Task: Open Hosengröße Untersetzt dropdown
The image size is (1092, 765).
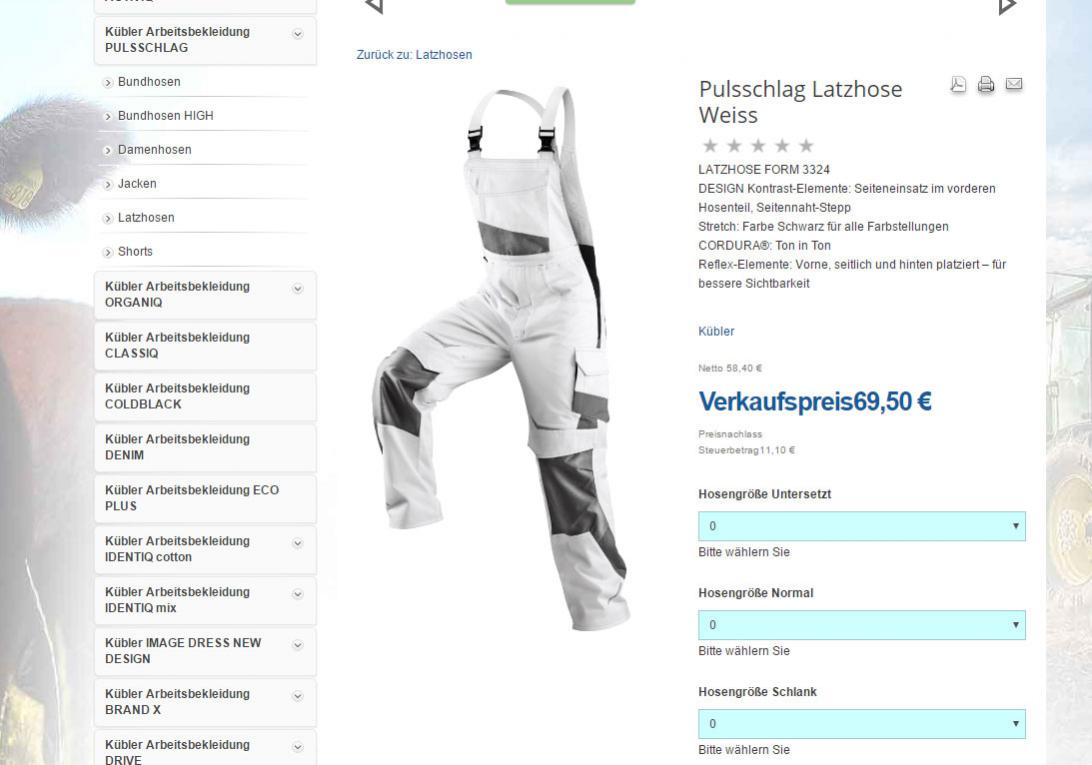Action: coord(861,526)
